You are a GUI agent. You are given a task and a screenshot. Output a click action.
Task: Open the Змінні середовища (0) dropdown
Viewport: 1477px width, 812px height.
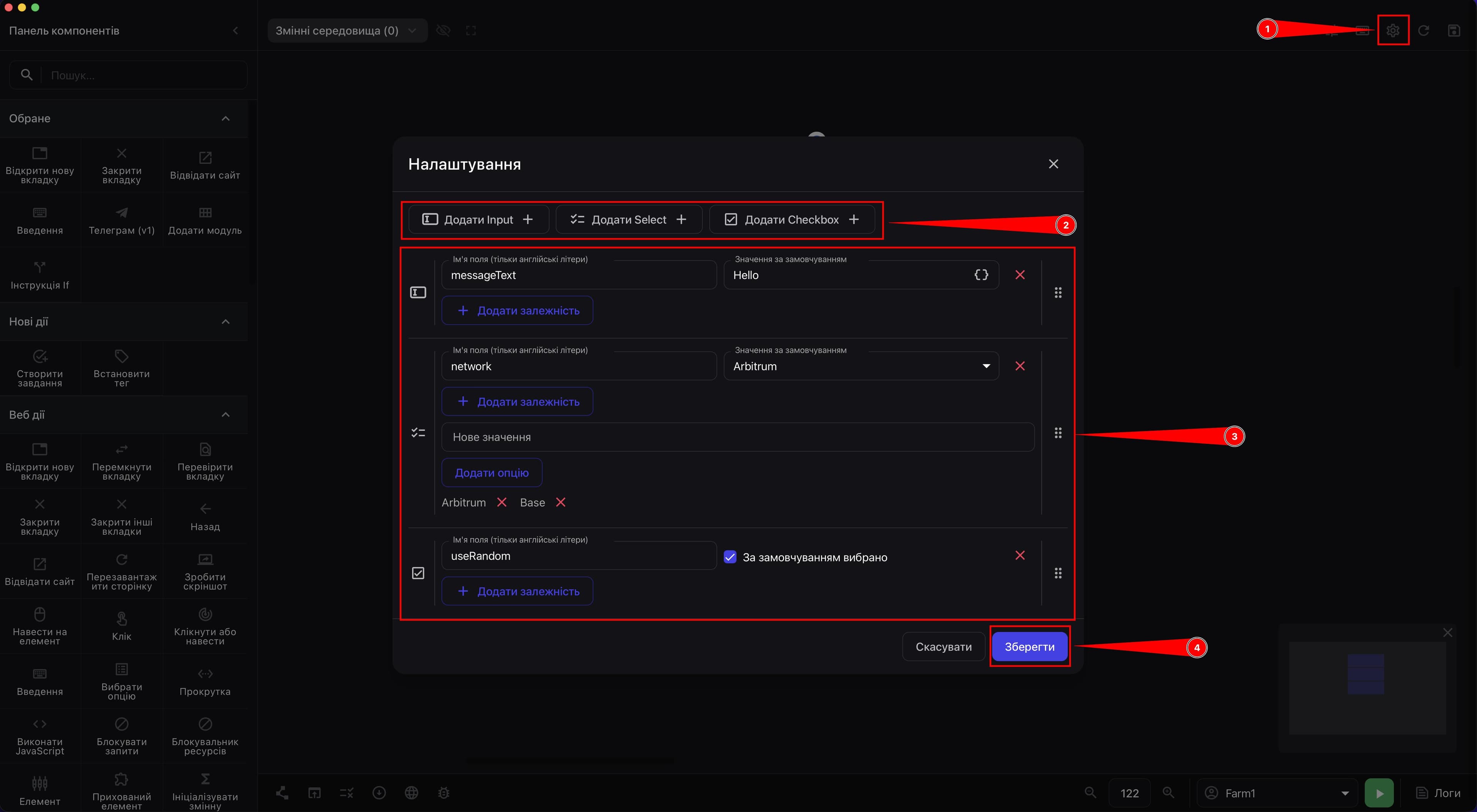click(347, 30)
